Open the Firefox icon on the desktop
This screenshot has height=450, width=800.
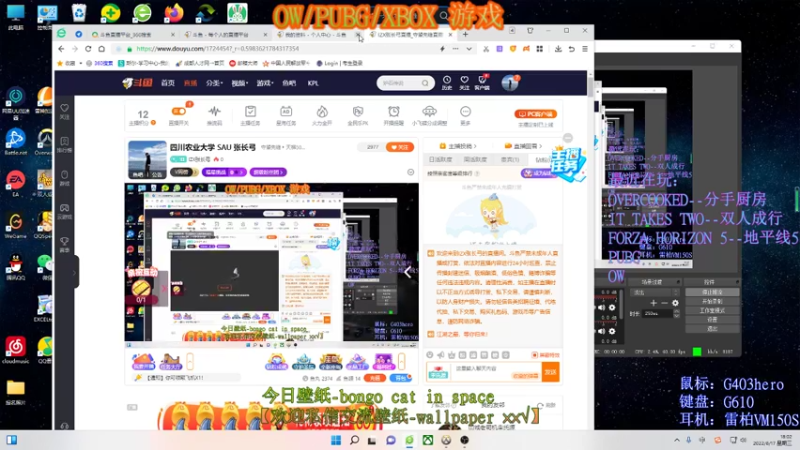(173, 13)
